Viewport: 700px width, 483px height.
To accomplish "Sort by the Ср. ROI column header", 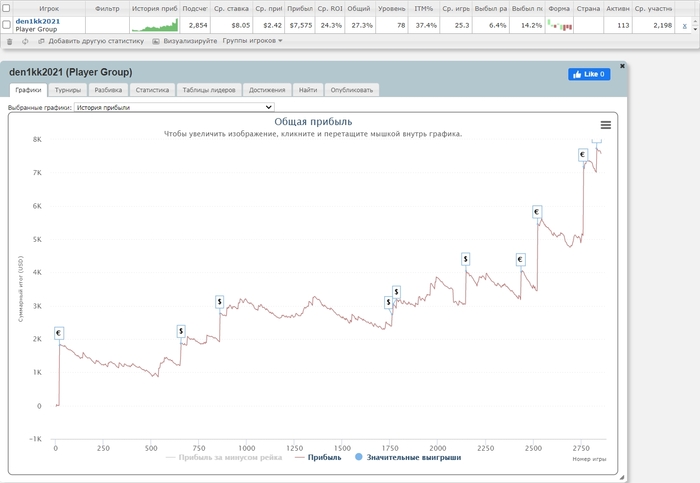I will pos(330,8).
